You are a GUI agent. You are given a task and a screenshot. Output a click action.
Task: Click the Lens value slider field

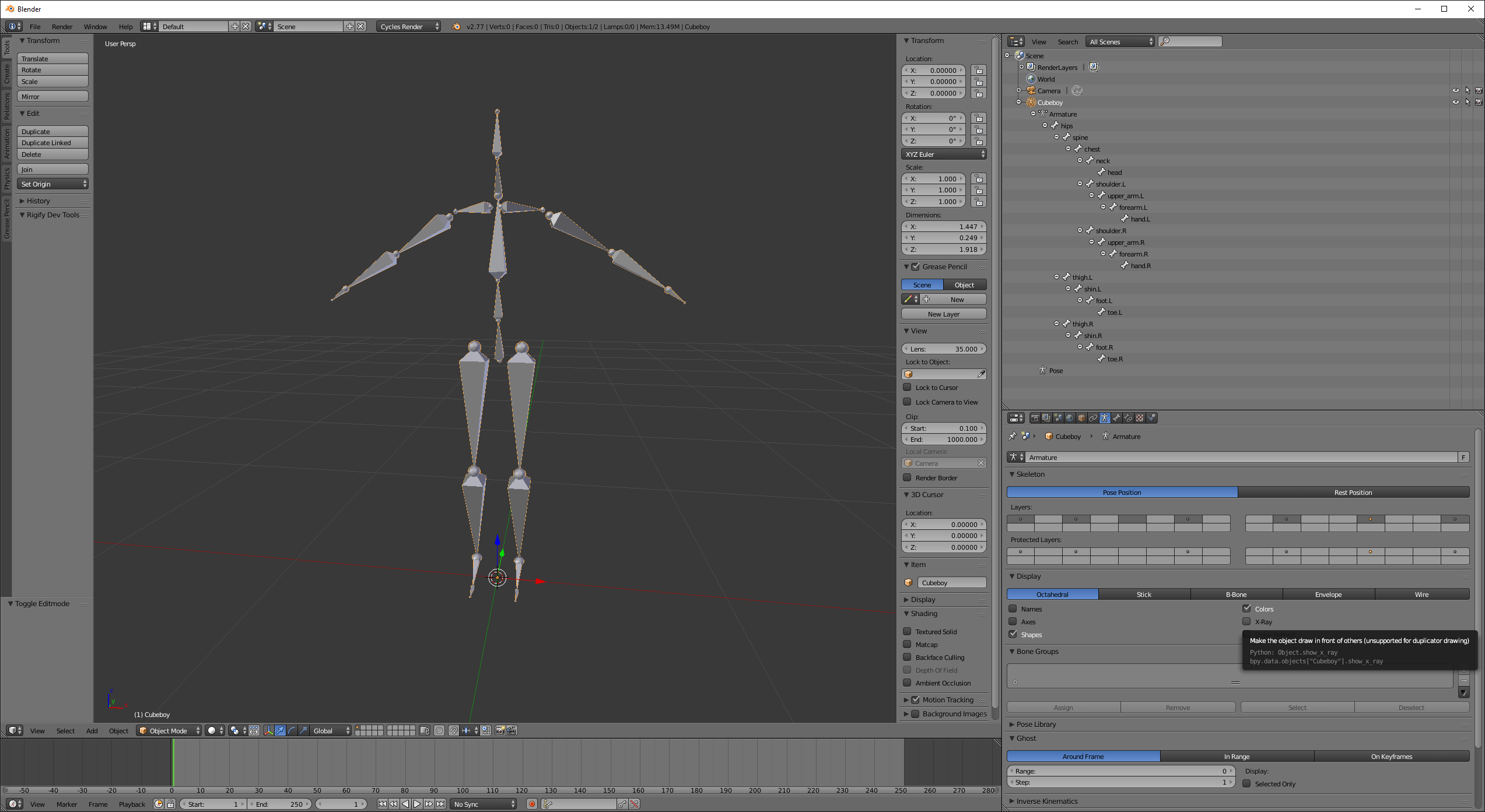pos(944,349)
